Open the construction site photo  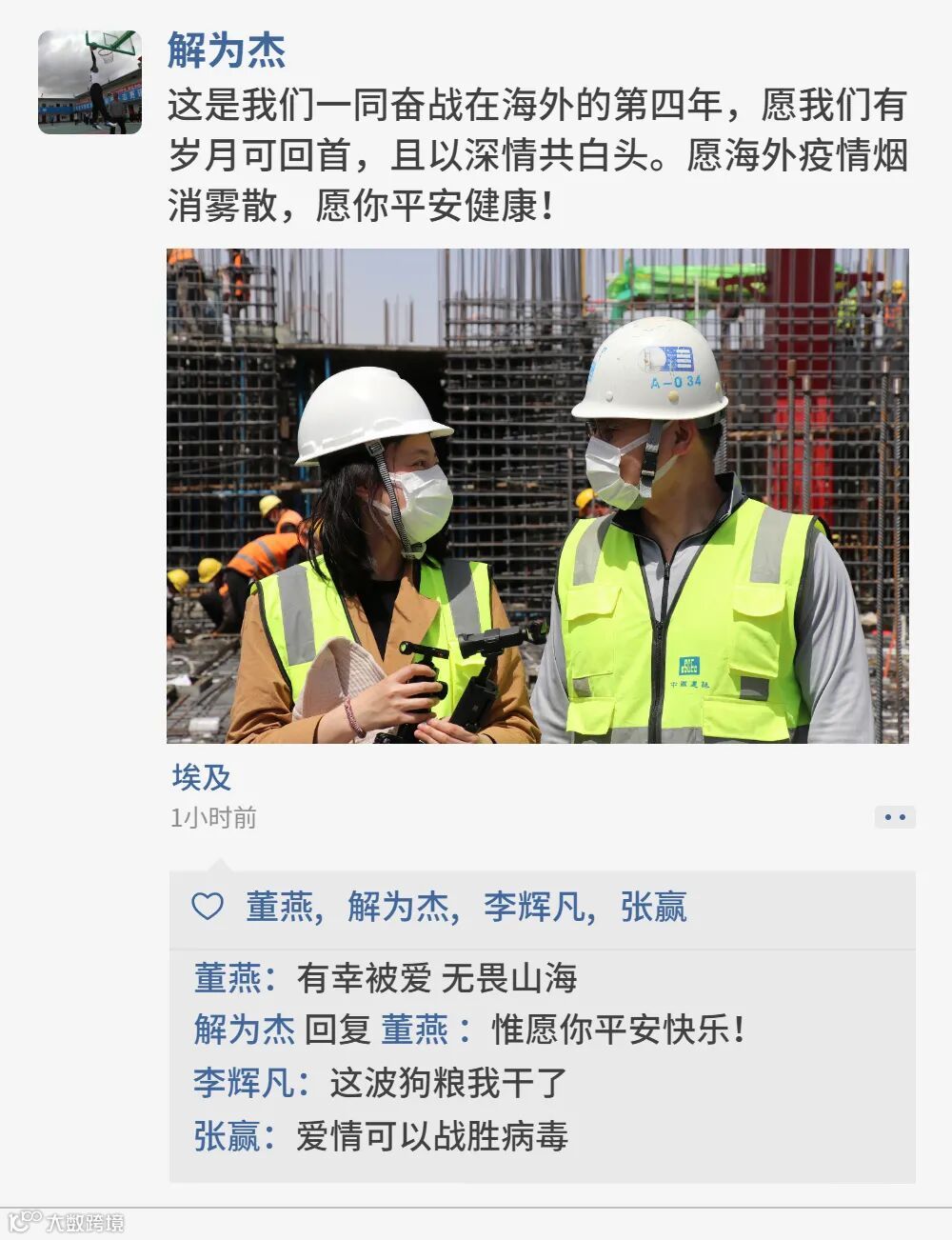[538, 496]
